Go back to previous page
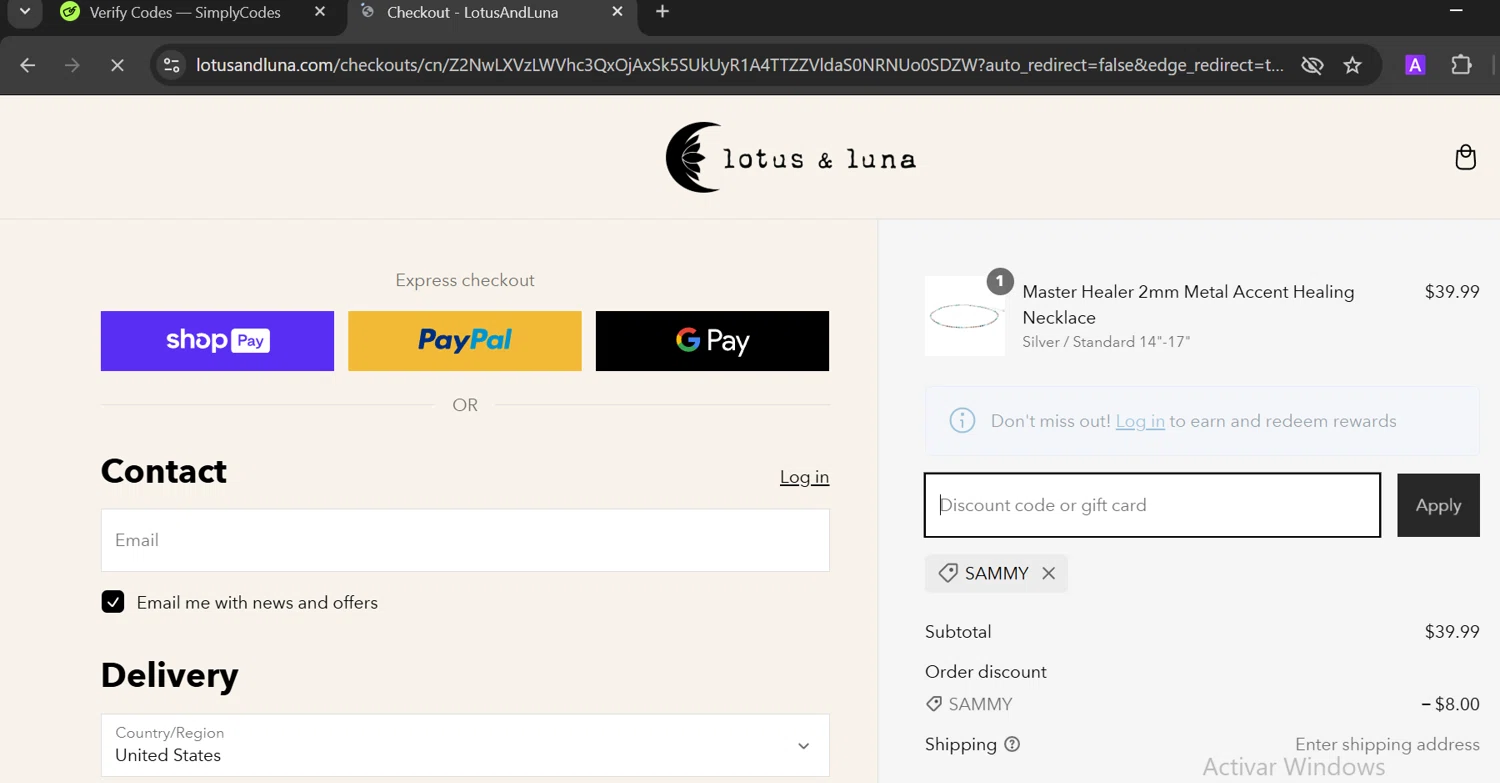This screenshot has width=1500, height=783. point(28,65)
